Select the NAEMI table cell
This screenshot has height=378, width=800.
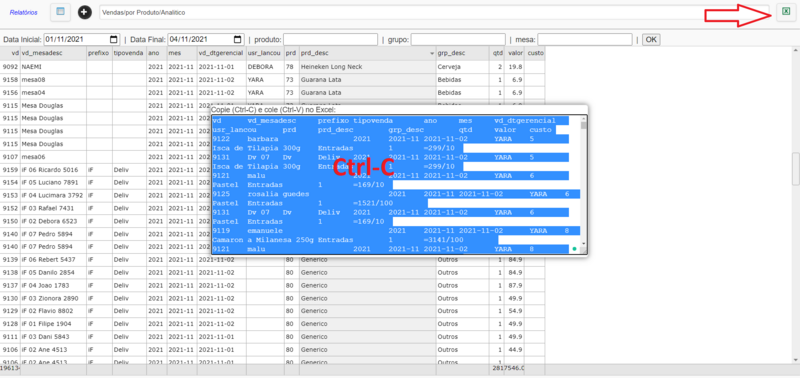click(53, 67)
